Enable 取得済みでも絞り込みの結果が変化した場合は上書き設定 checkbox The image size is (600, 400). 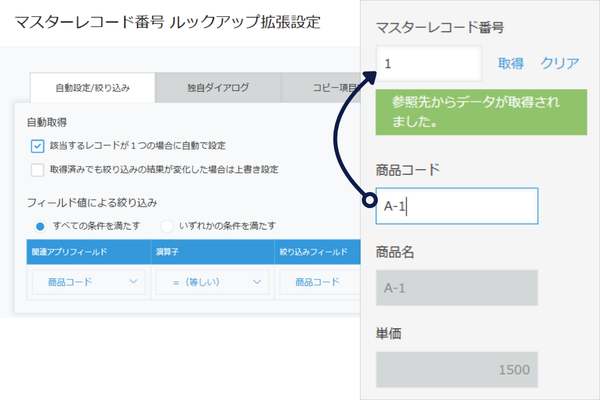(37, 170)
